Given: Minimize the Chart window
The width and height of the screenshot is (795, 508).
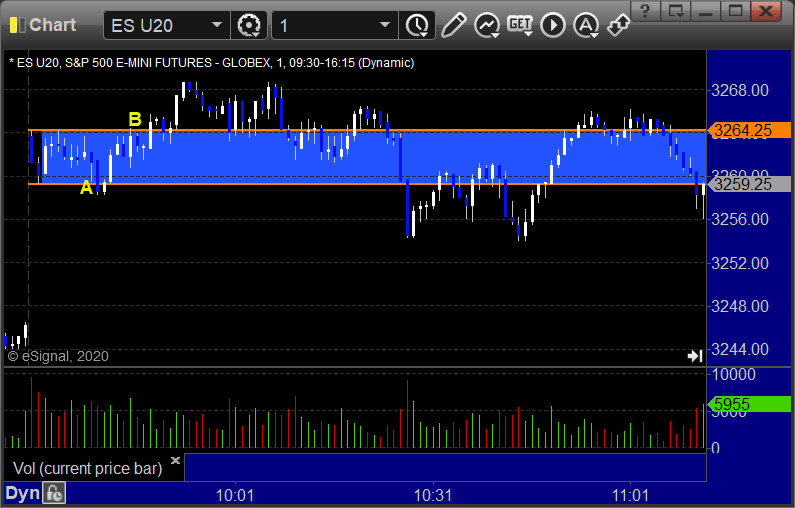Looking at the screenshot, I should 706,11.
